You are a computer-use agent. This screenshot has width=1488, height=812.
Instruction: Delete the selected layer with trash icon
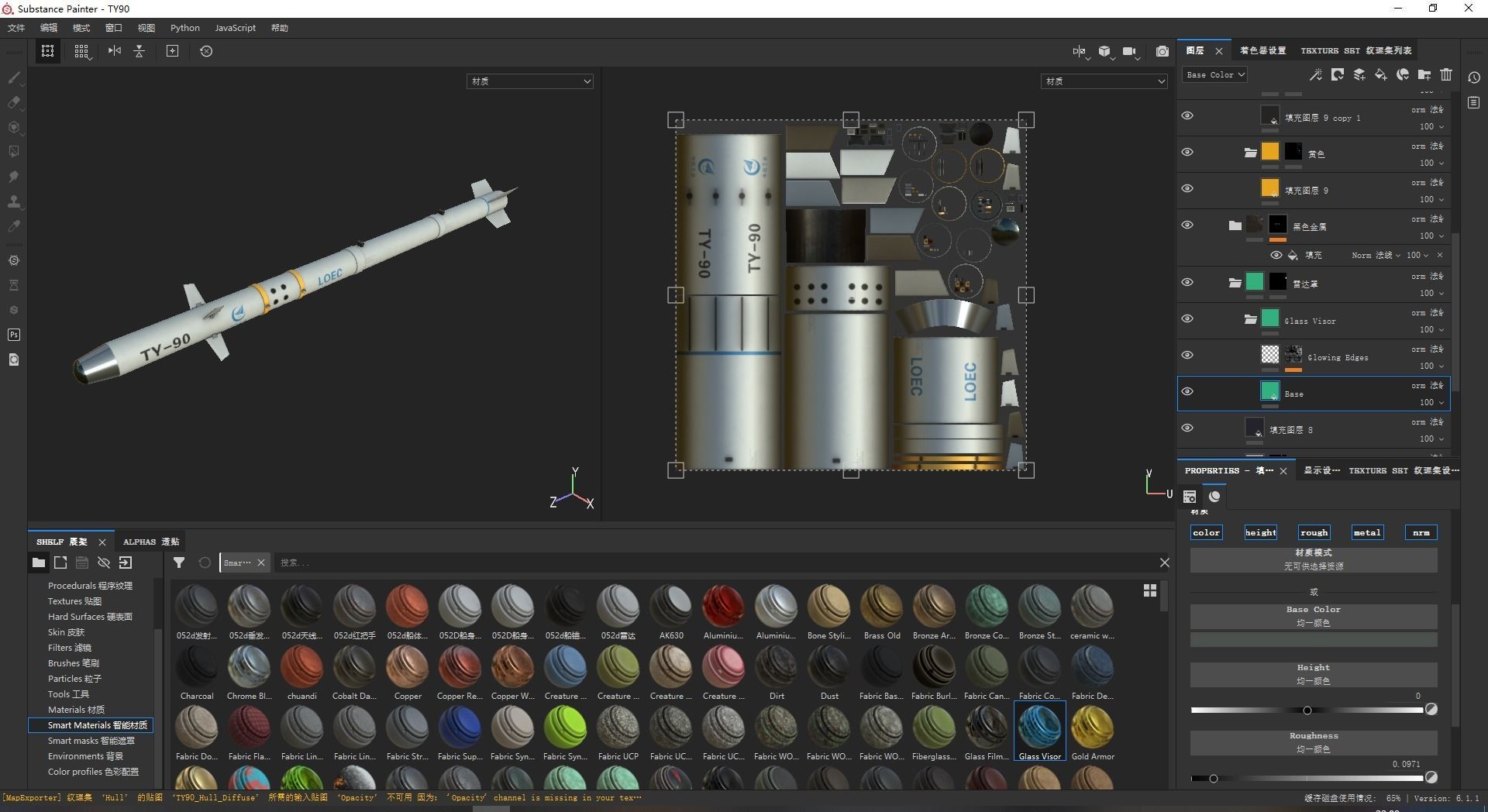click(x=1446, y=74)
